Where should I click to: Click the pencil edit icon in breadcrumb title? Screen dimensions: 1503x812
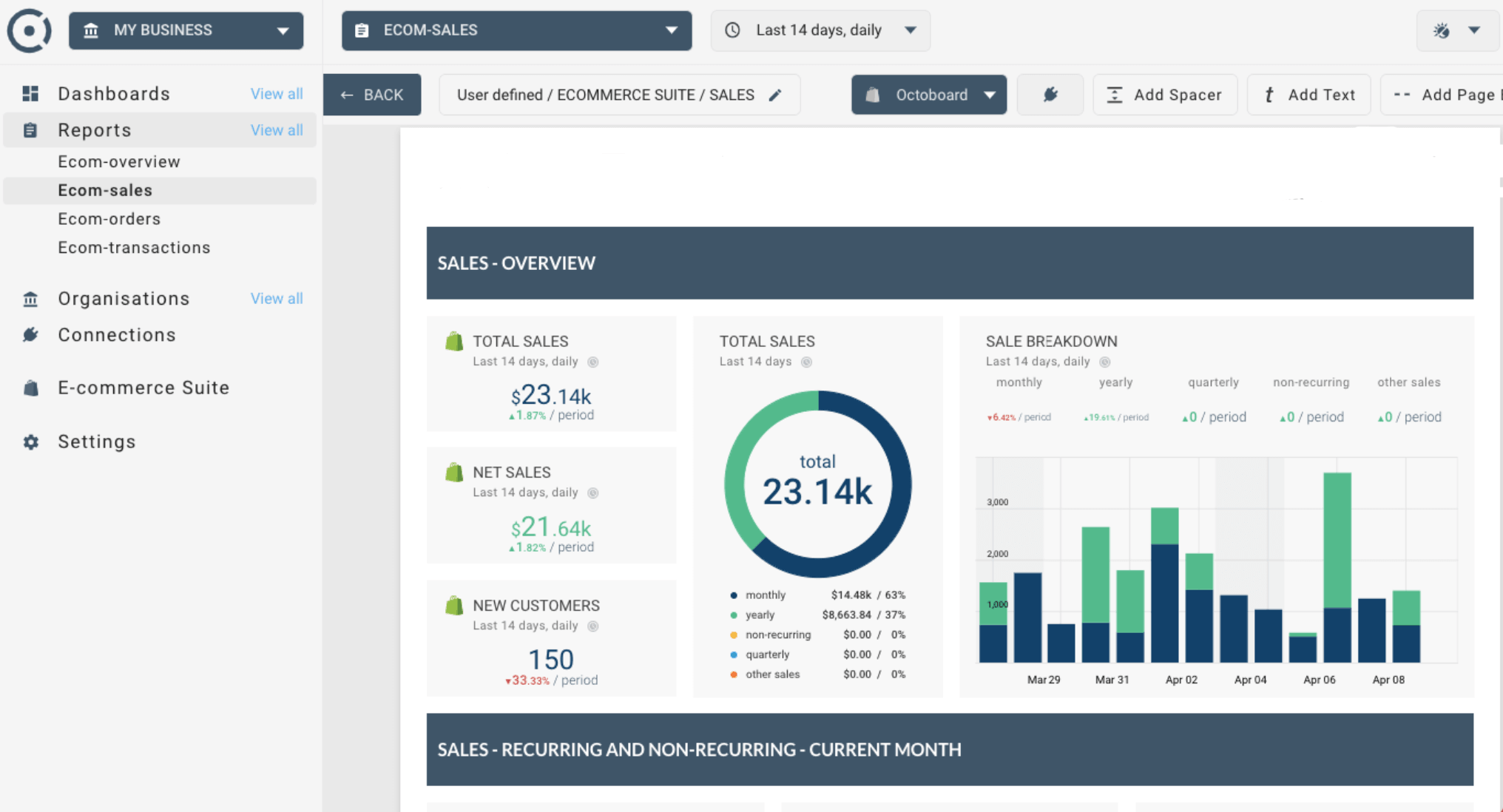776,94
